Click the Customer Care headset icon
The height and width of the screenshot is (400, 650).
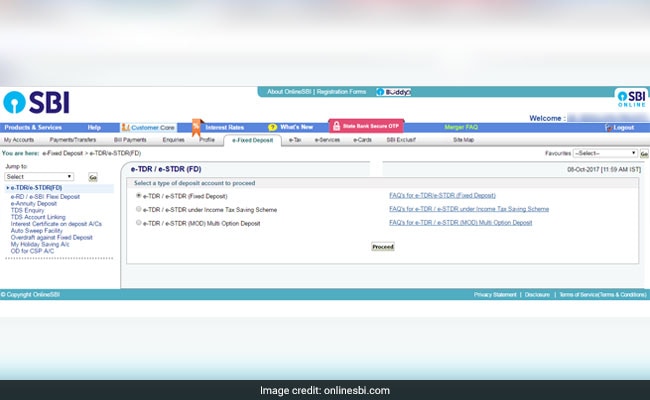pyautogui.click(x=125, y=127)
